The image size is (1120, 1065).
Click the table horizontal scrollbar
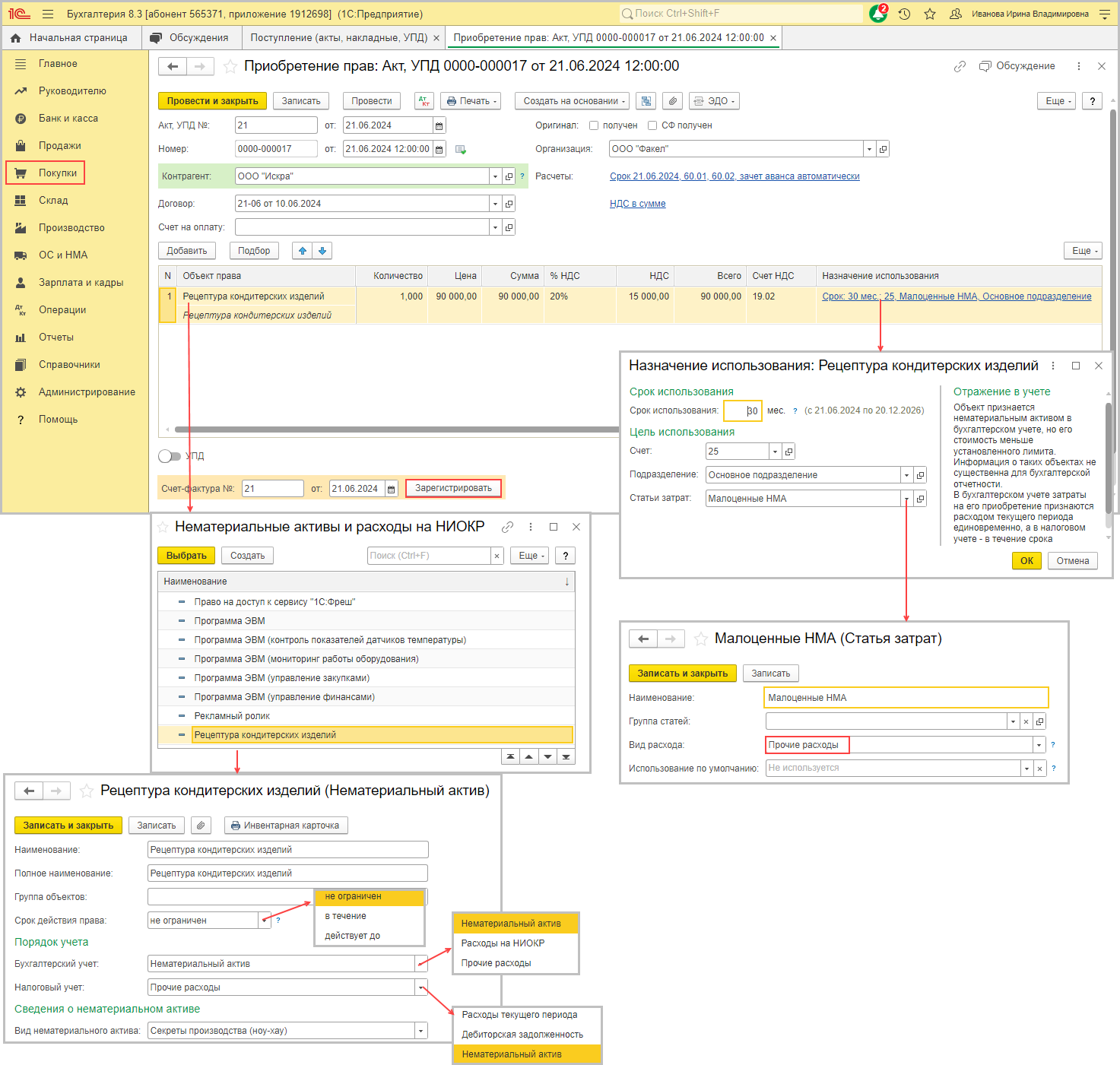395,429
